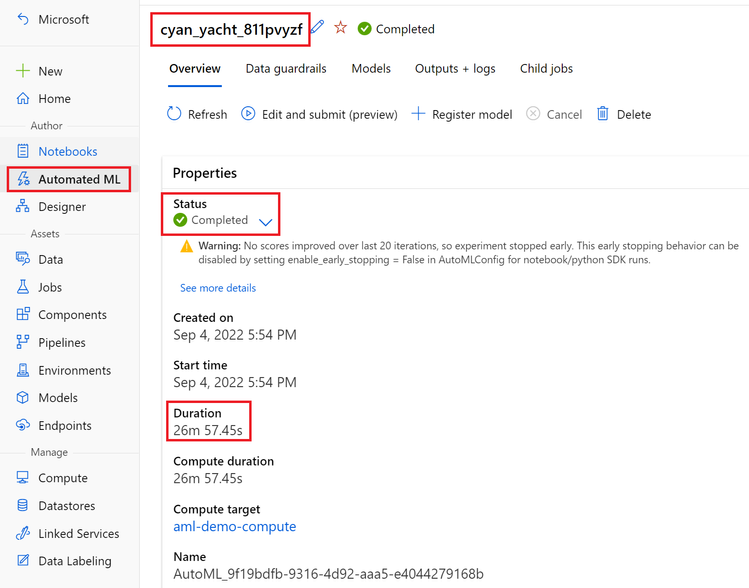Image resolution: width=749 pixels, height=588 pixels.
Task: Click the back arrow next to Microsoft
Action: [23, 19]
